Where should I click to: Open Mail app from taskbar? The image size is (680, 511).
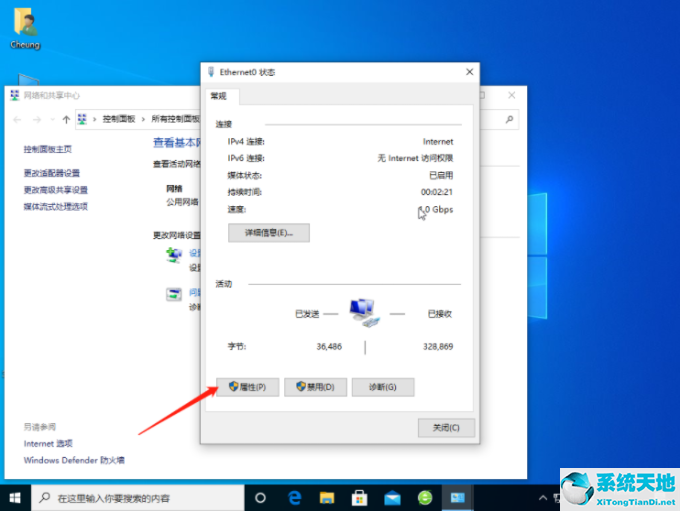click(x=392, y=498)
